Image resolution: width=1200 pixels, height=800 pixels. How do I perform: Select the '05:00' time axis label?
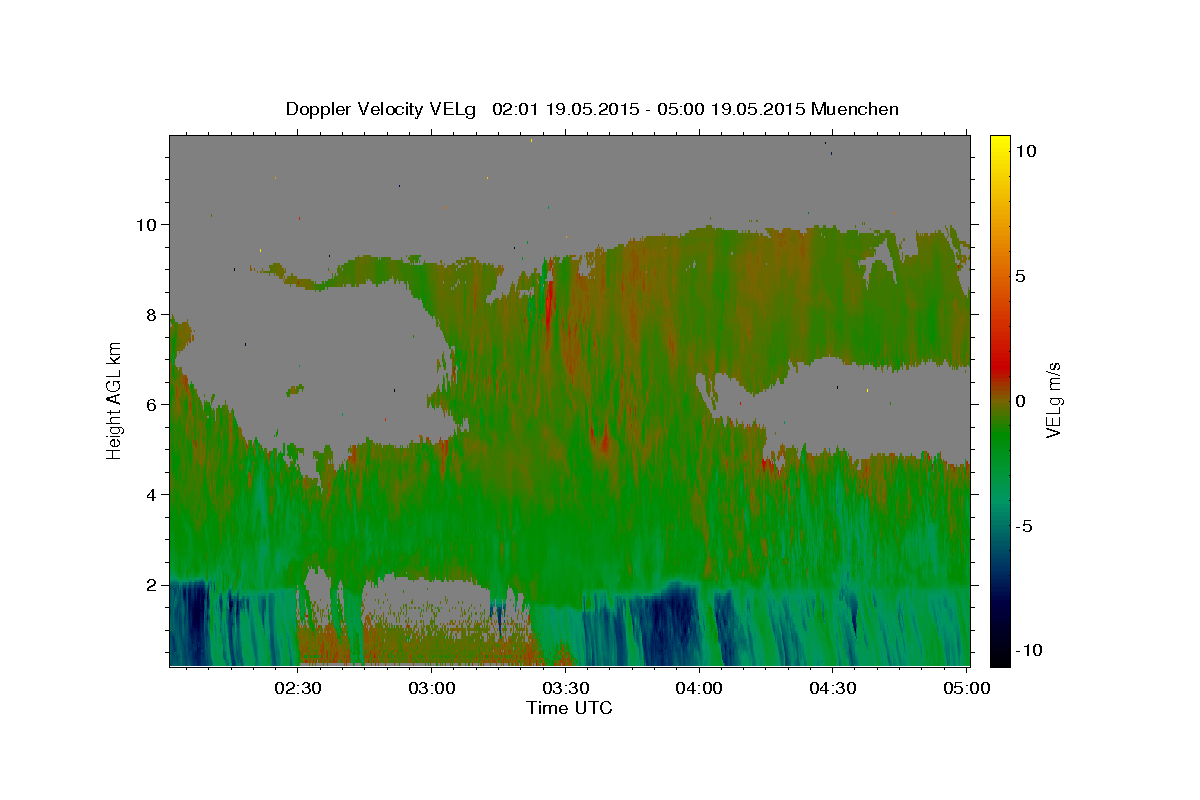tap(966, 688)
